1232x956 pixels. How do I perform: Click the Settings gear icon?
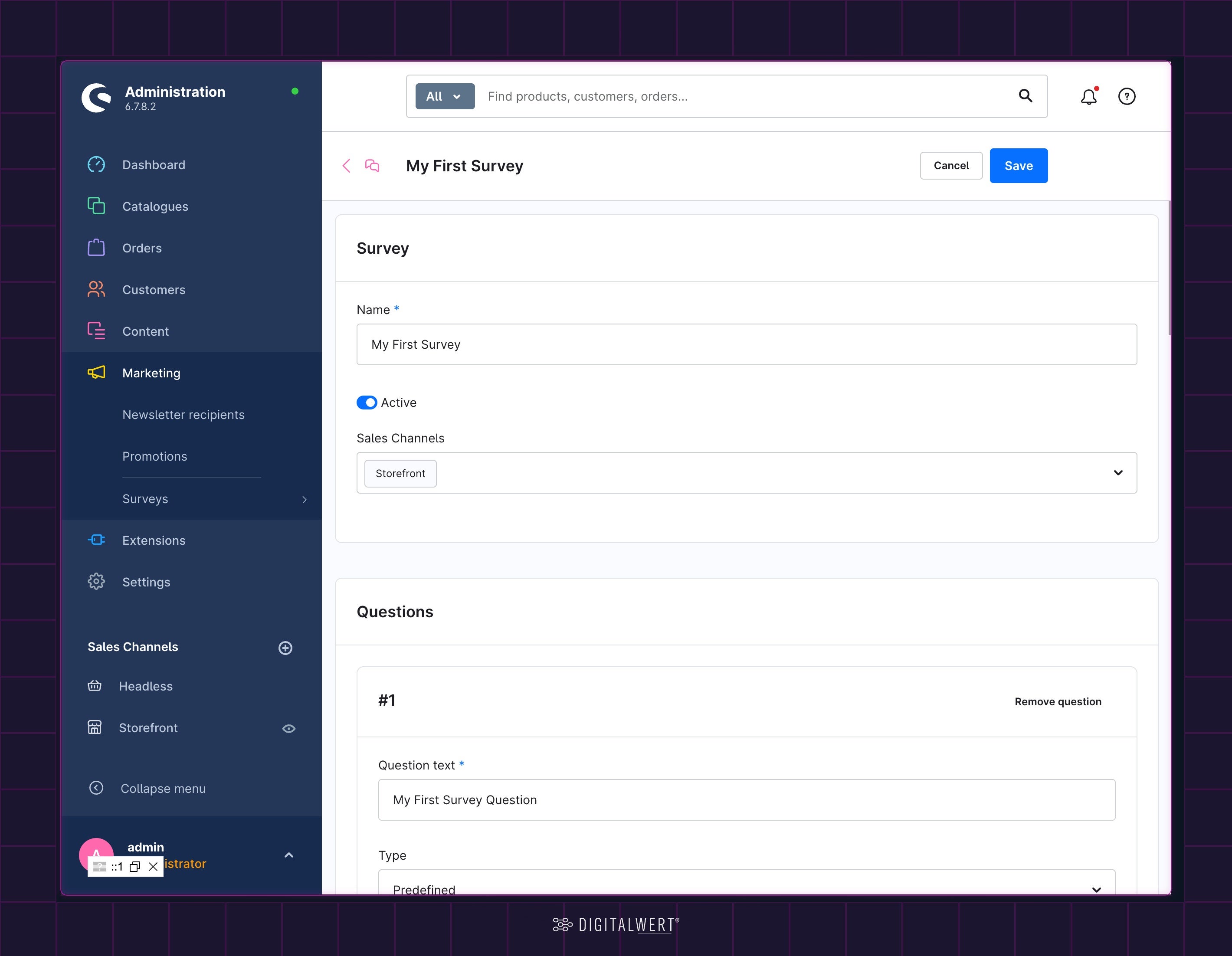point(96,582)
